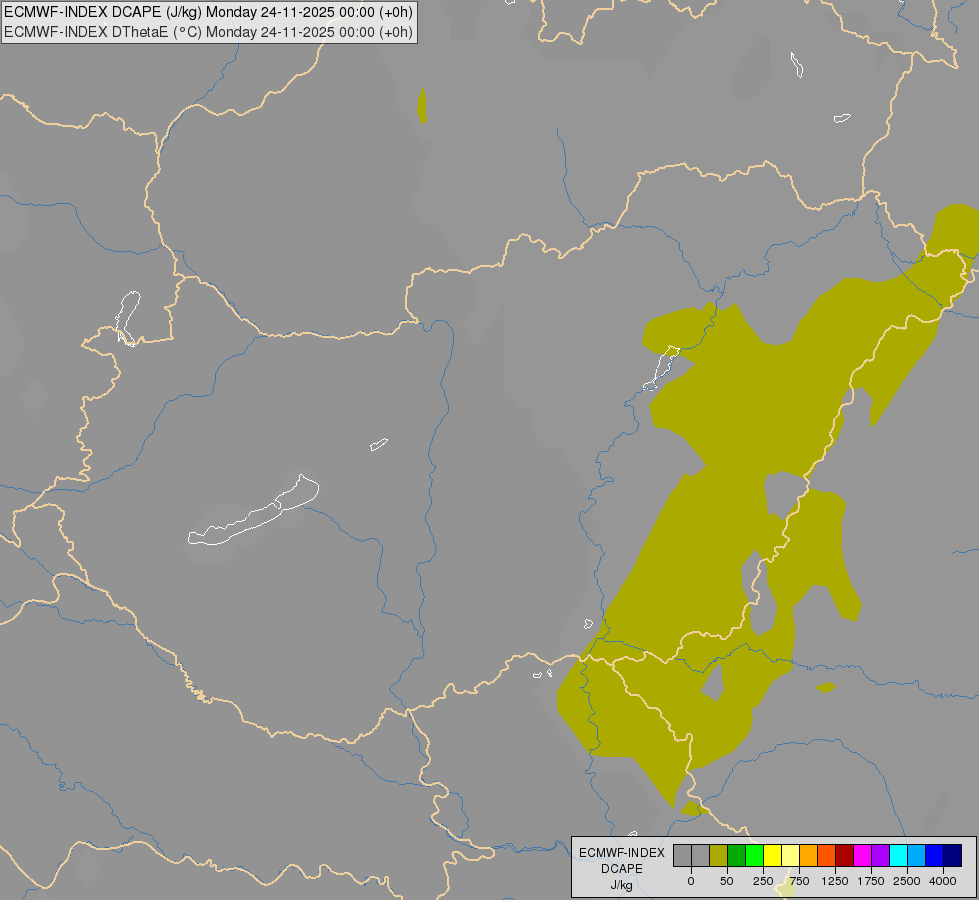Pick the cyan 2500 legend swatch
This screenshot has height=900, width=979.
[x=899, y=856]
